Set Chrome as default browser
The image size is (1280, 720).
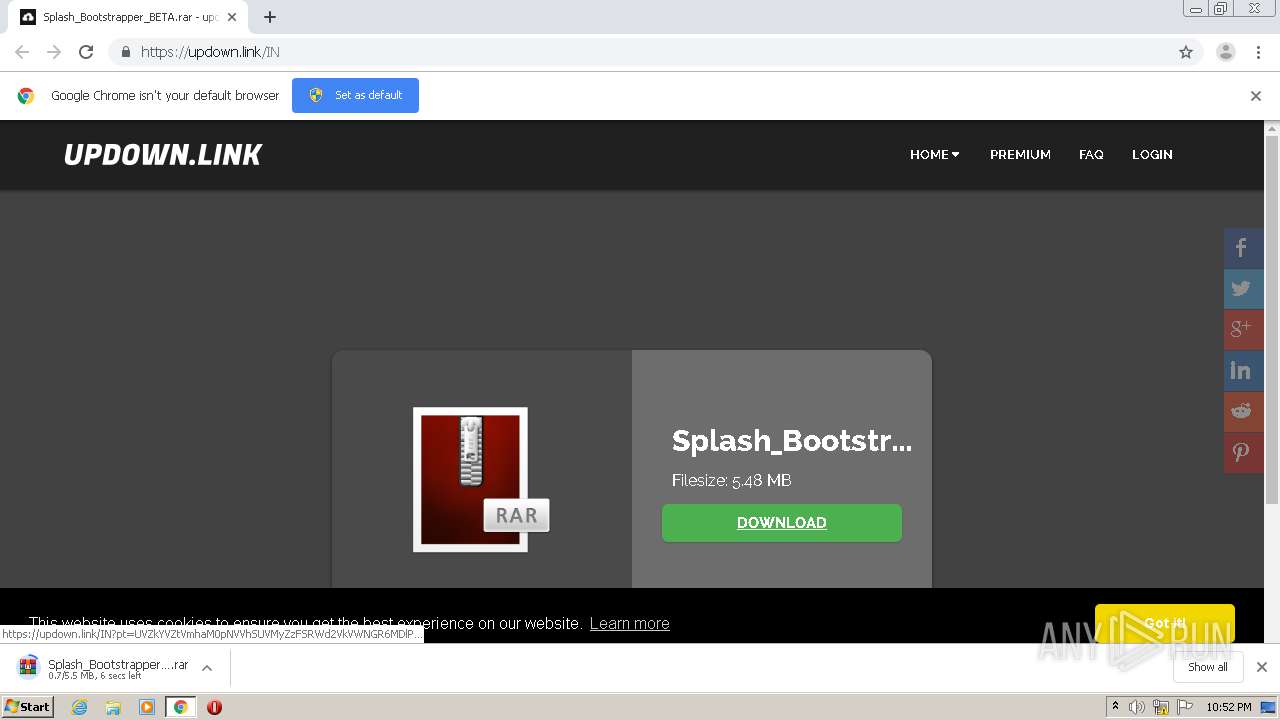355,95
